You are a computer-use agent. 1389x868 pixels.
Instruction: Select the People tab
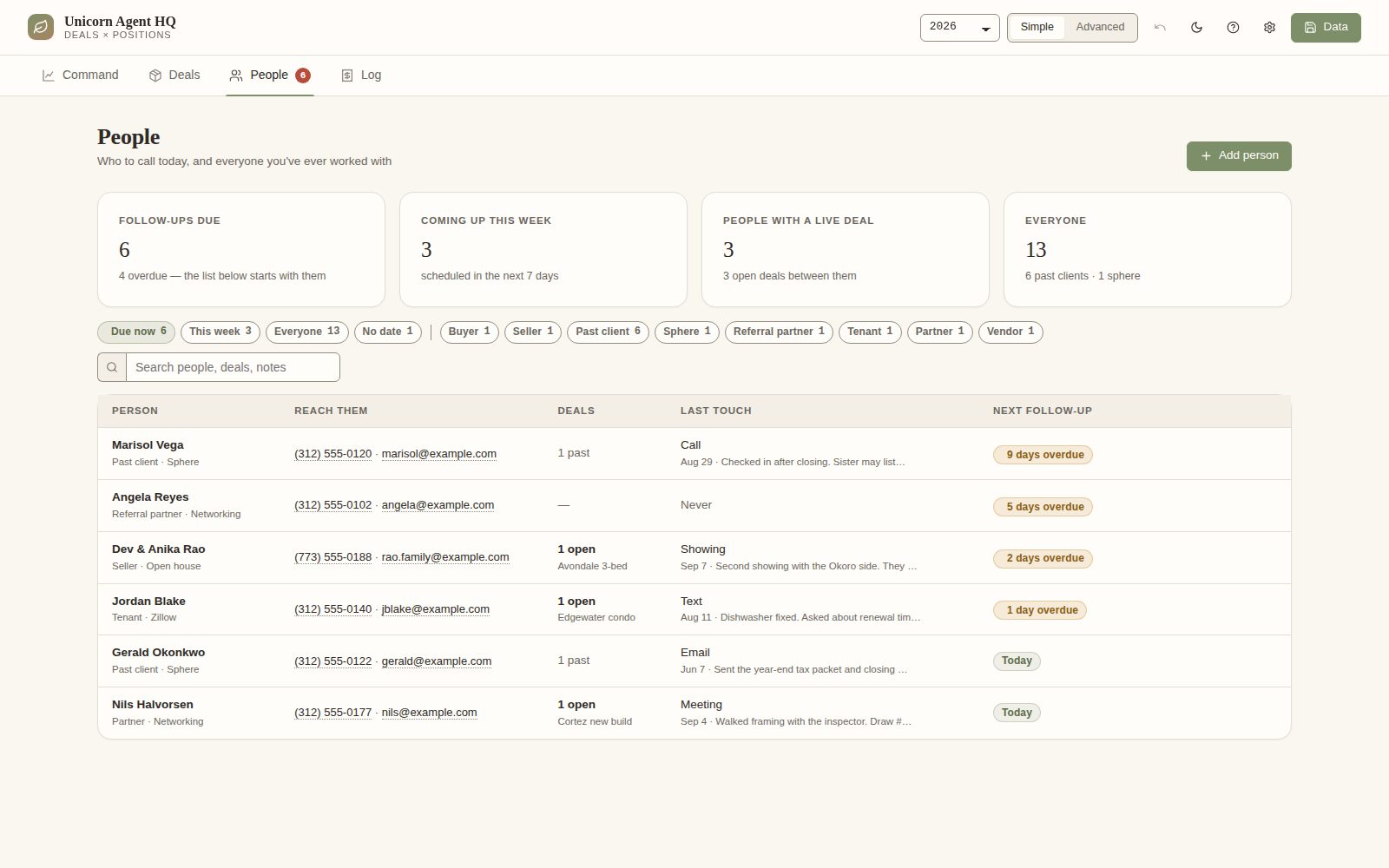click(269, 76)
